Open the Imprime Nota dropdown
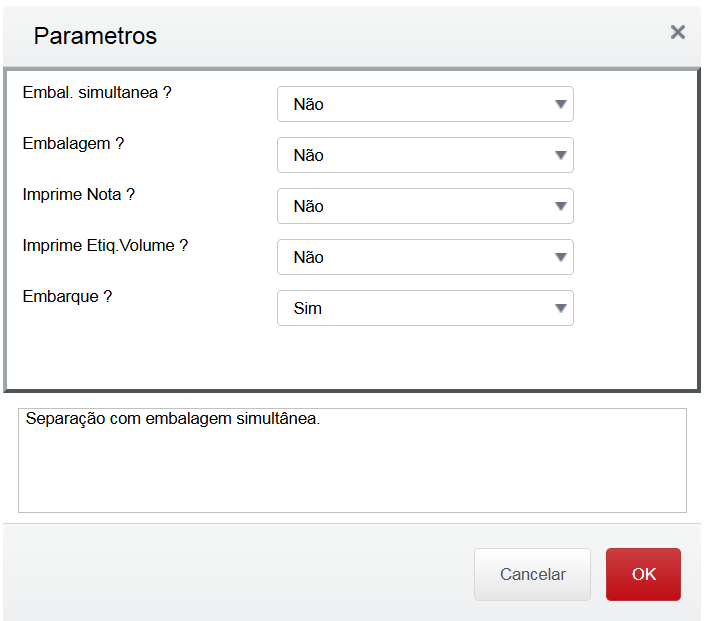Image resolution: width=706 pixels, height=621 pixels. [x=425, y=206]
